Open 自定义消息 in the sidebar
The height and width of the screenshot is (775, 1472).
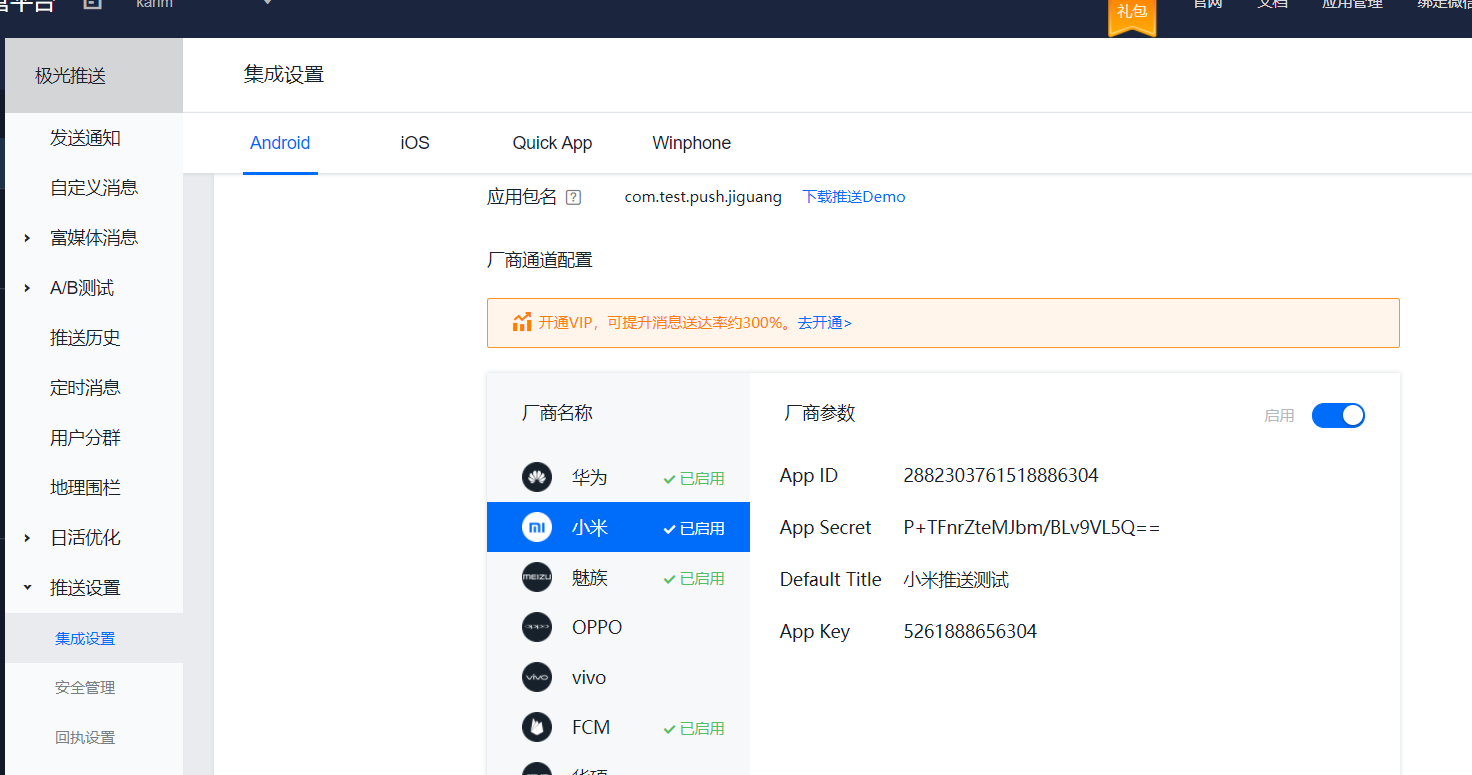pyautogui.click(x=94, y=188)
